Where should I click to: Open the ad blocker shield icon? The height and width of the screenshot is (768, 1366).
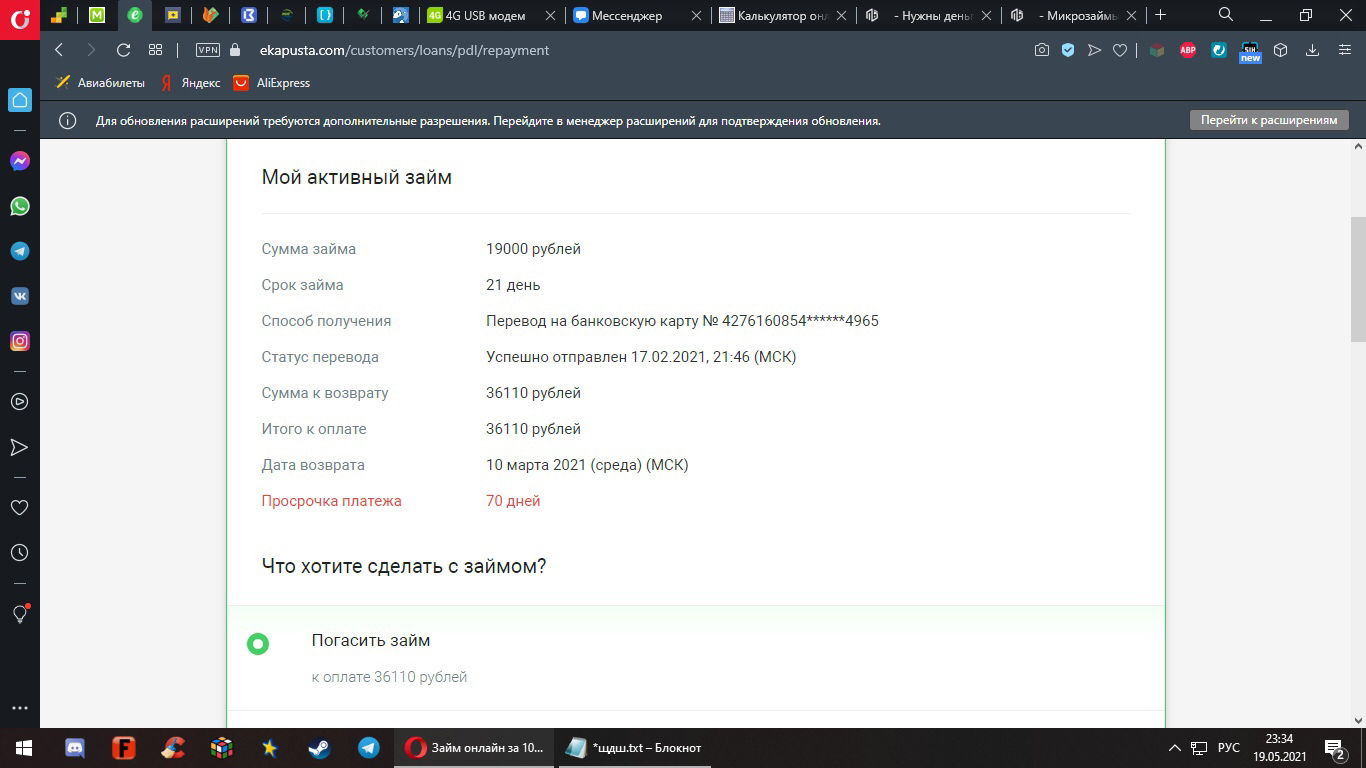point(1068,50)
